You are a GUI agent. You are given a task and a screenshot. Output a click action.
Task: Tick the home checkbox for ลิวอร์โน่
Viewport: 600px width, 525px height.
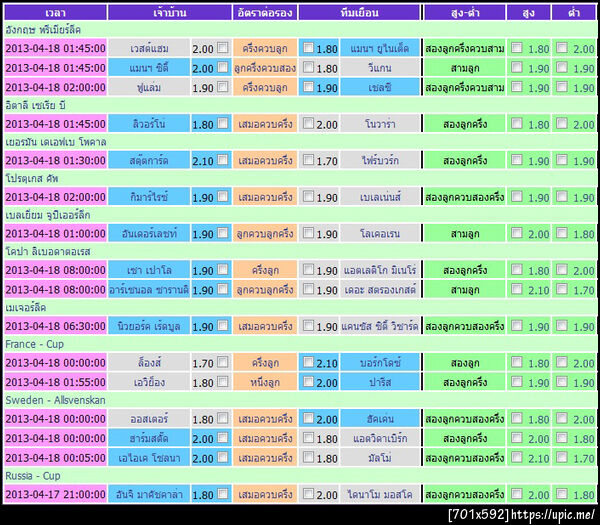pos(222,123)
